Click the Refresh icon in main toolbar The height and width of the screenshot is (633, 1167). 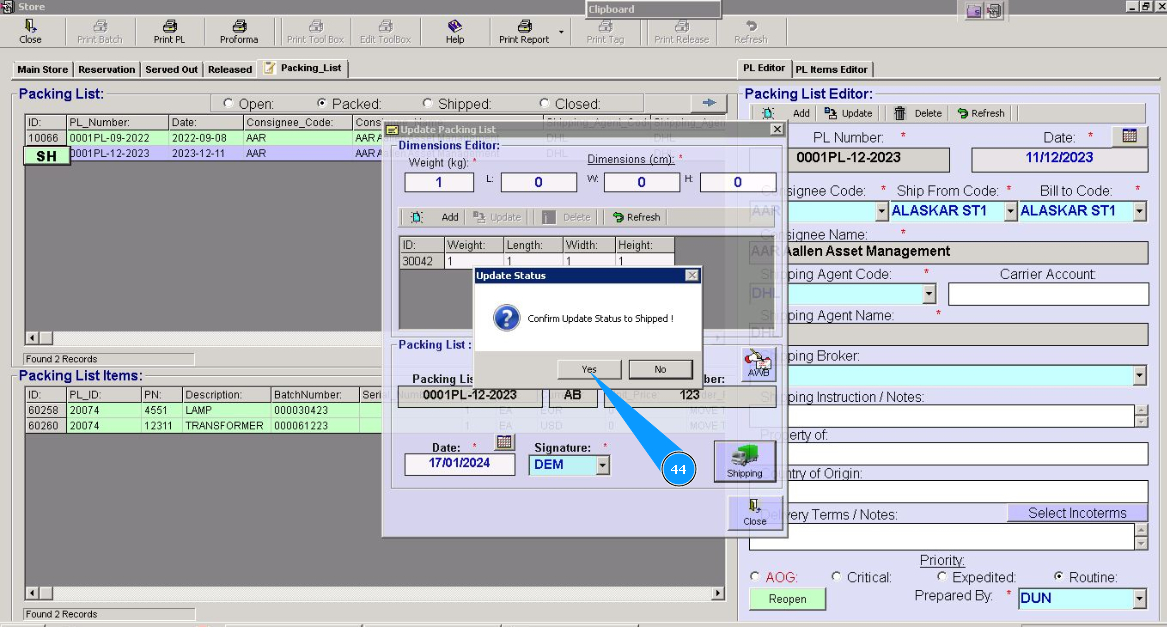pyautogui.click(x=750, y=32)
